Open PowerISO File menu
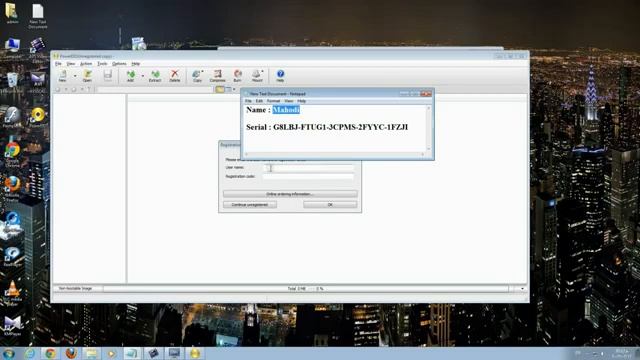This screenshot has height=360, width=640. click(58, 64)
